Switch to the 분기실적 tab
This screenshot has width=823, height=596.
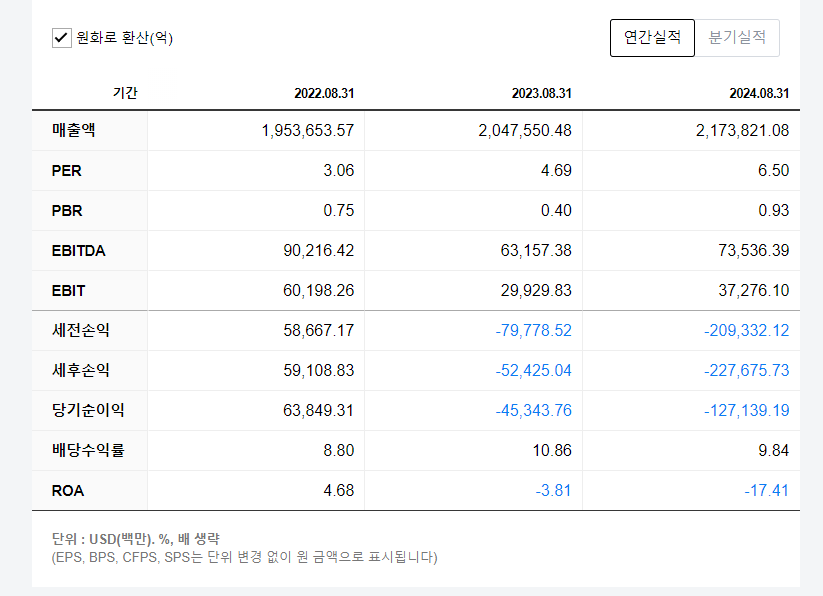(x=737, y=38)
